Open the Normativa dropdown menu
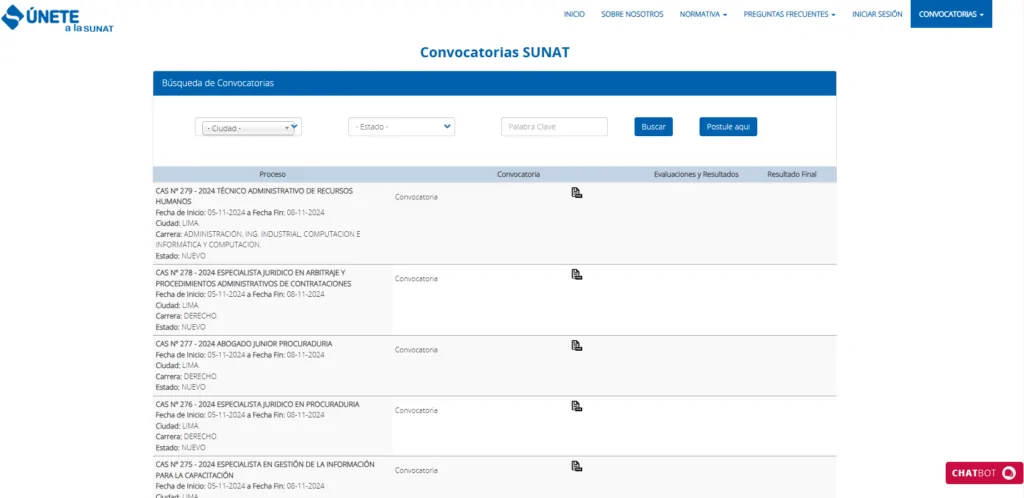This screenshot has width=1024, height=498. 703,14
